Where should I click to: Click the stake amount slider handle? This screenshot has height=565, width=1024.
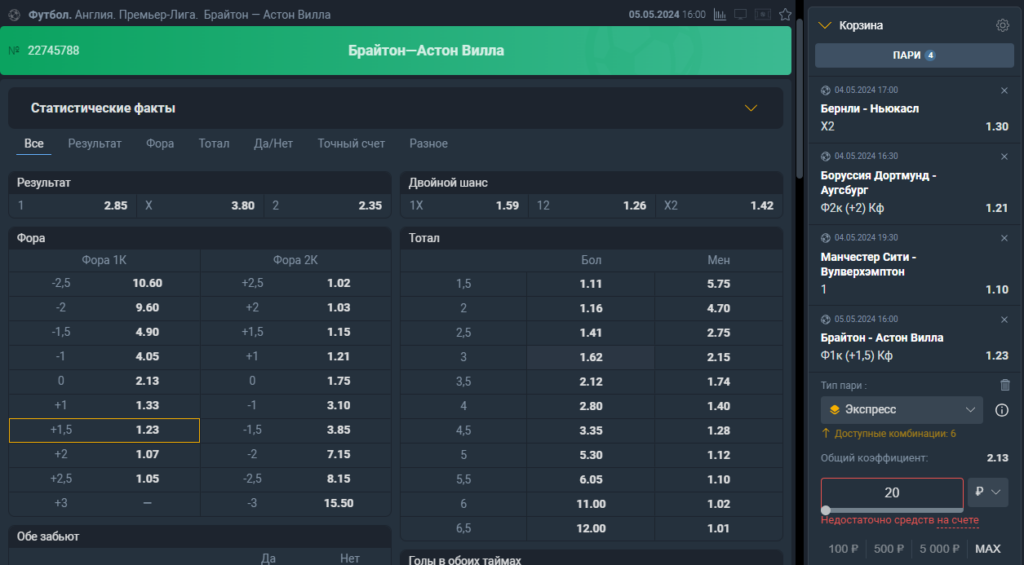826,510
